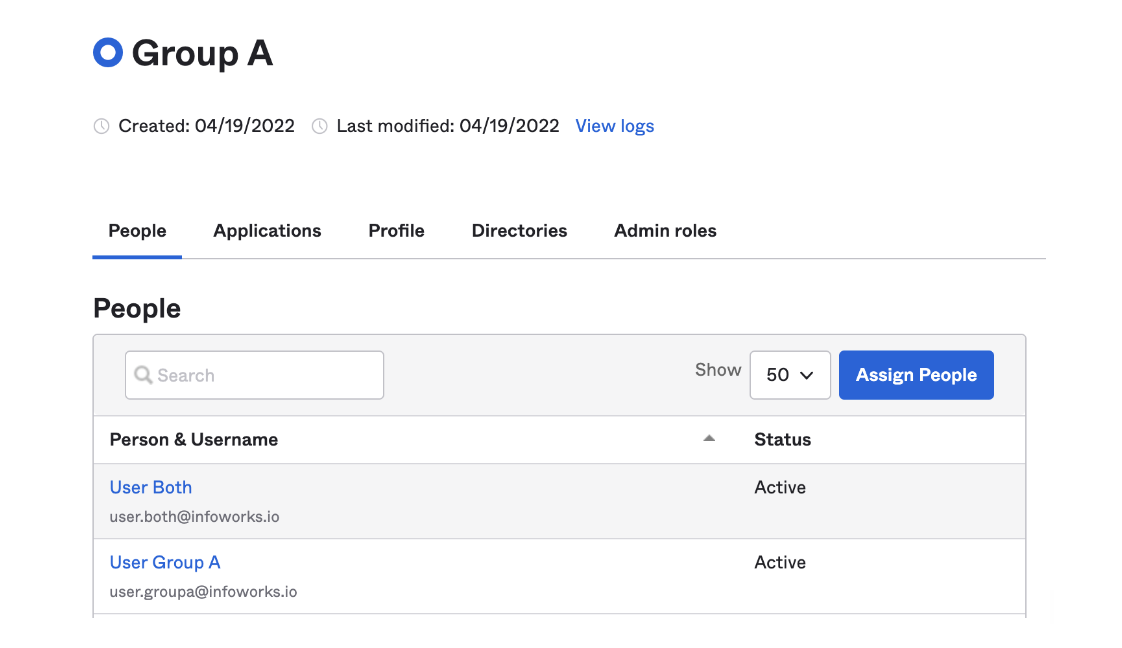Click the Assign People button
This screenshot has height=648, width=1122.
[x=916, y=375]
